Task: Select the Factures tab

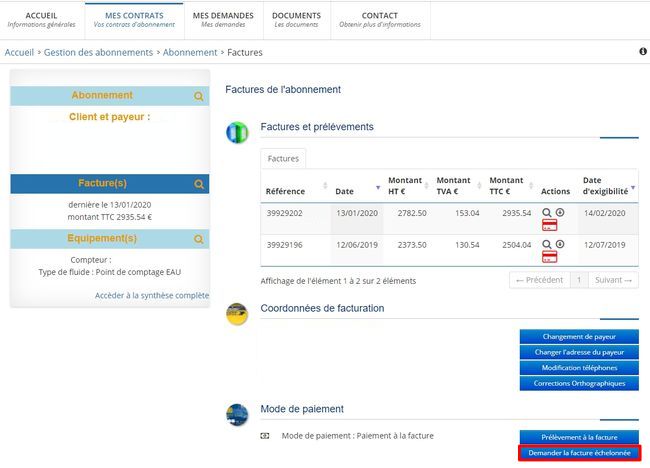Action: 283,158
